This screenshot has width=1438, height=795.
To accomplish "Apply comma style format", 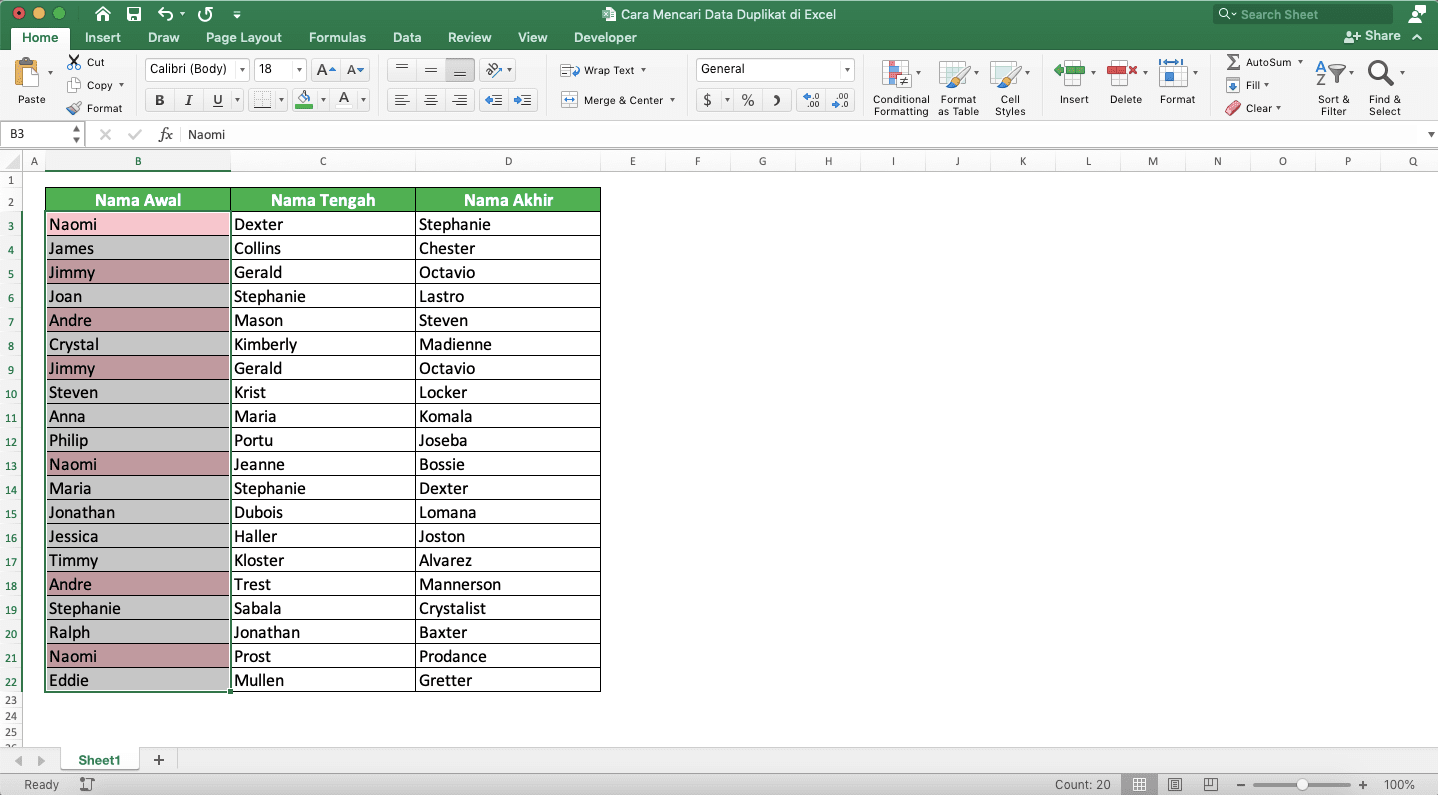I will pos(778,100).
